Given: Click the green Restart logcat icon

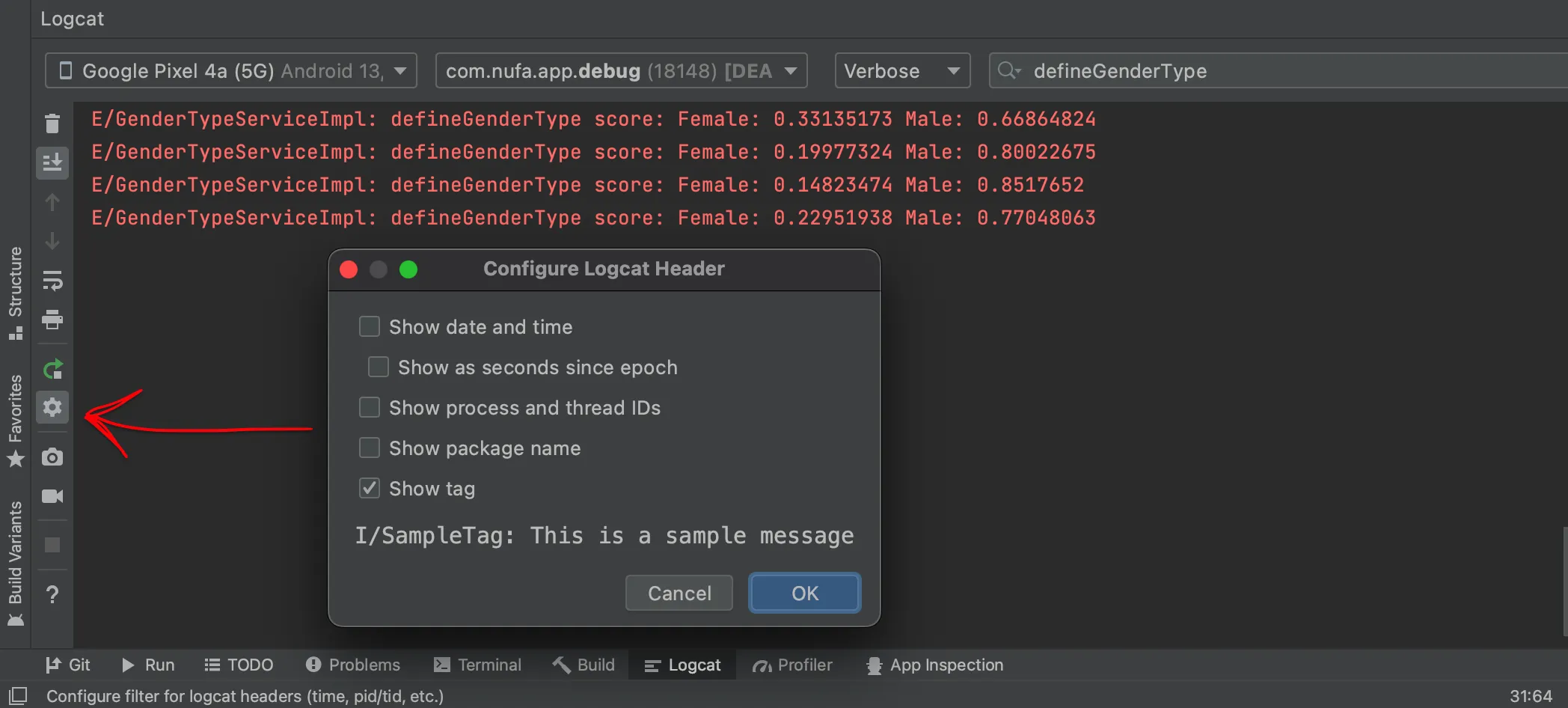Looking at the screenshot, I should 52,369.
